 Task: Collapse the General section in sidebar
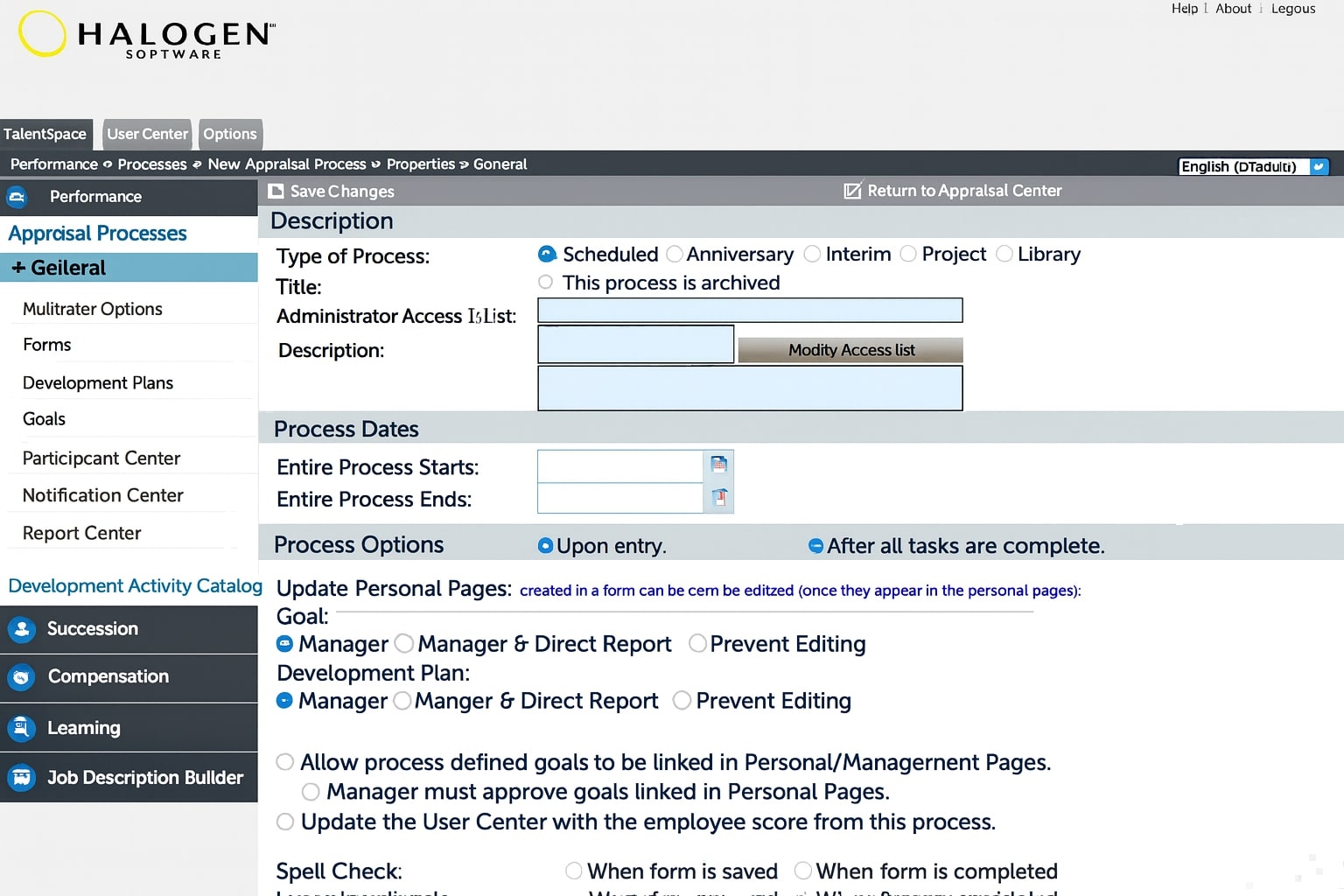coord(18,268)
